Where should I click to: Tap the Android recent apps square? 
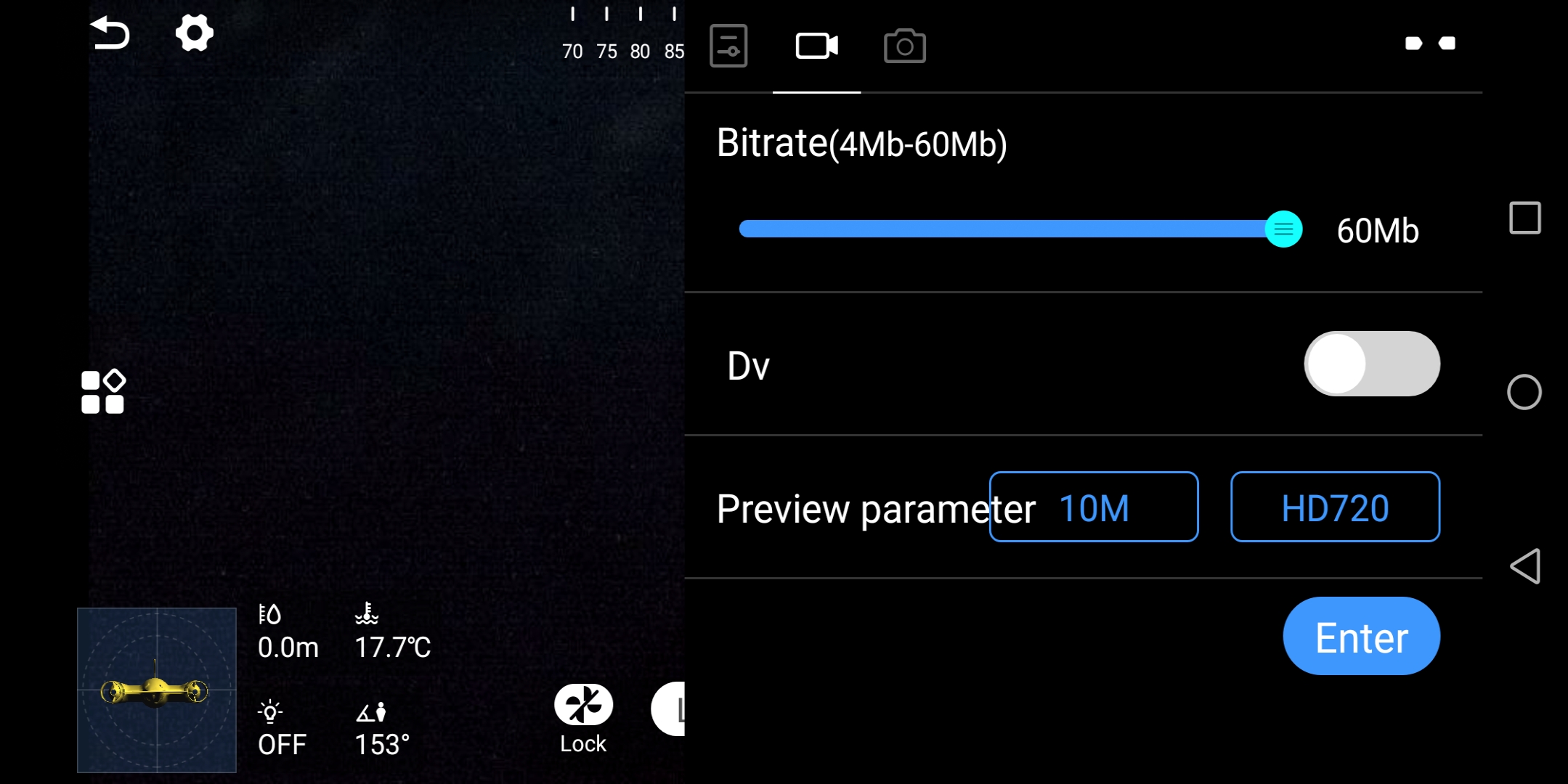point(1525,218)
